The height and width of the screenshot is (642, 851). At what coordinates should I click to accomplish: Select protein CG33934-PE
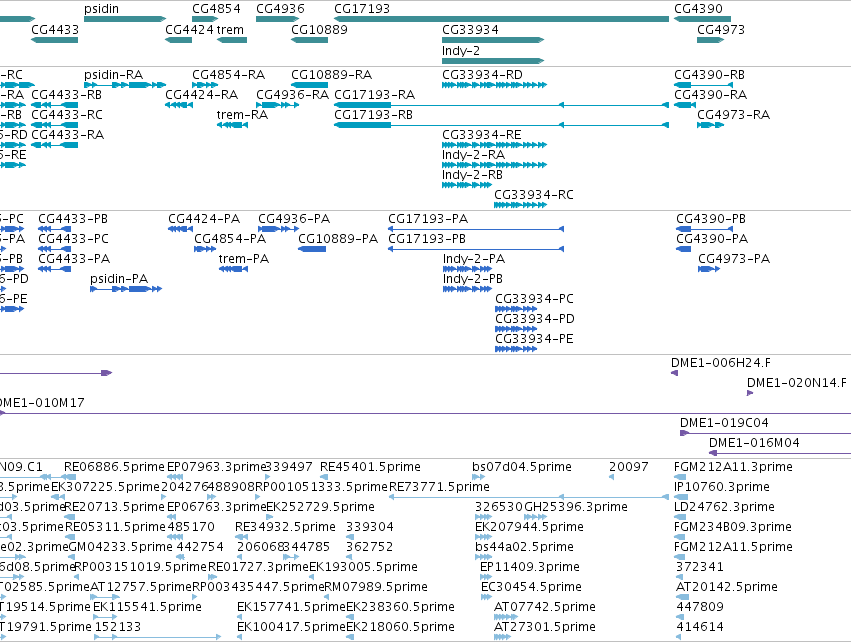point(516,349)
